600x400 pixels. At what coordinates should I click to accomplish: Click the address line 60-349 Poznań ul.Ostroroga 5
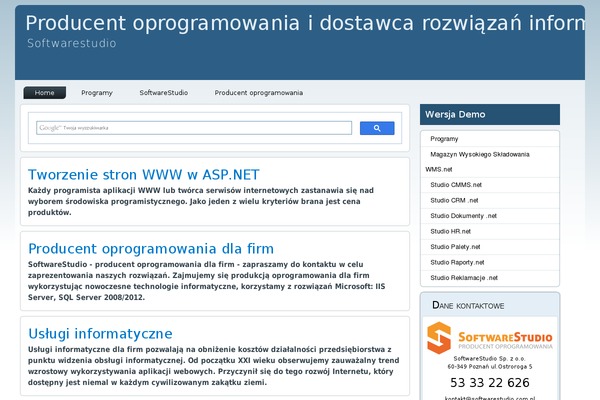point(490,367)
